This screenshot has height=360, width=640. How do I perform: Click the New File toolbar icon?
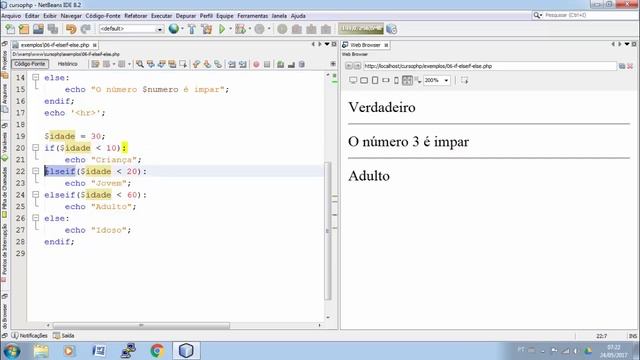(x=10, y=29)
